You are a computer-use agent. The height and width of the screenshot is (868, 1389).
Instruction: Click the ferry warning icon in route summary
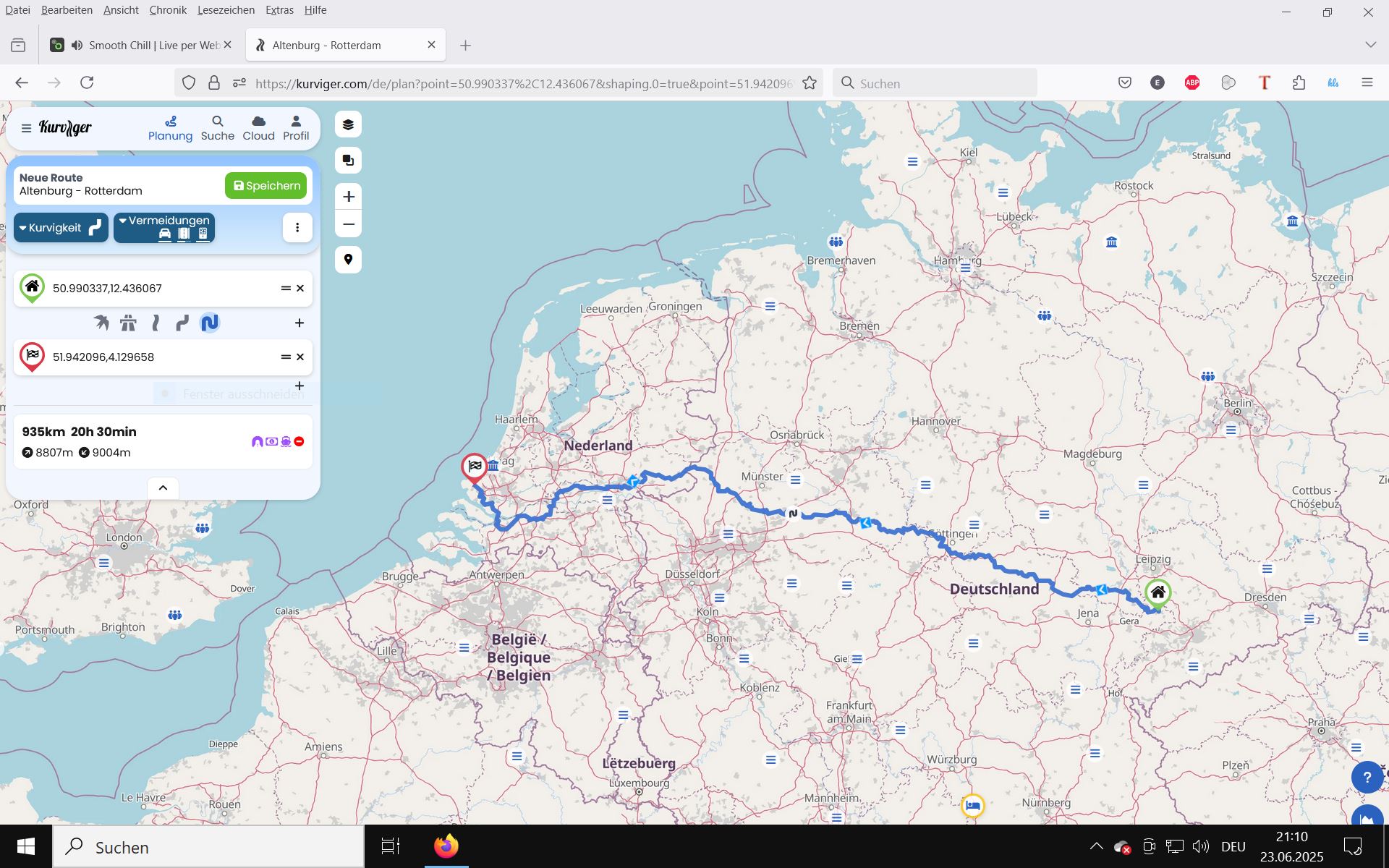coord(286,441)
